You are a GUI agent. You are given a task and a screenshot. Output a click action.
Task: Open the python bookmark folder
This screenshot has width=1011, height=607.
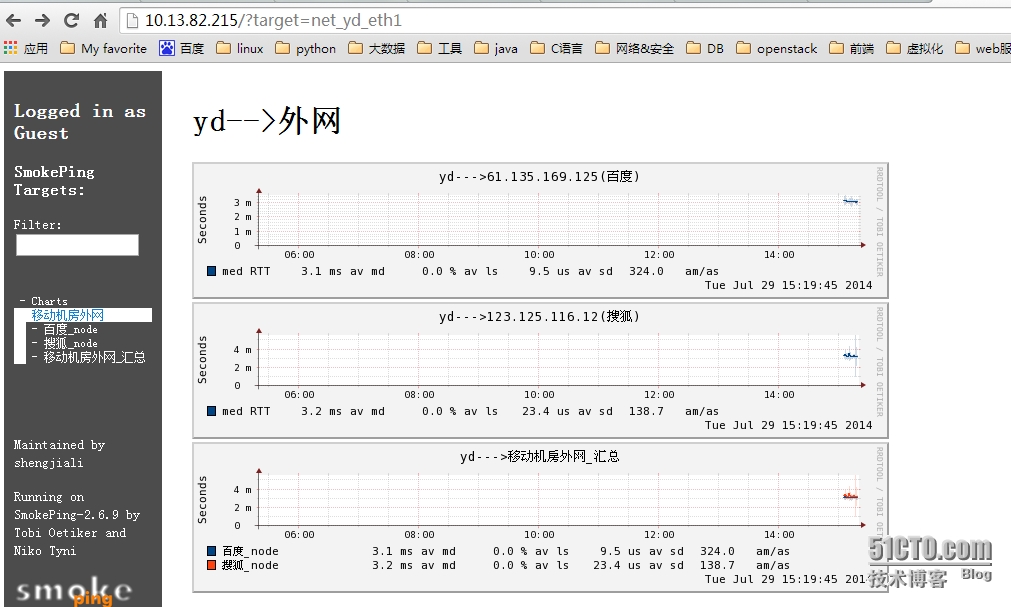point(306,48)
